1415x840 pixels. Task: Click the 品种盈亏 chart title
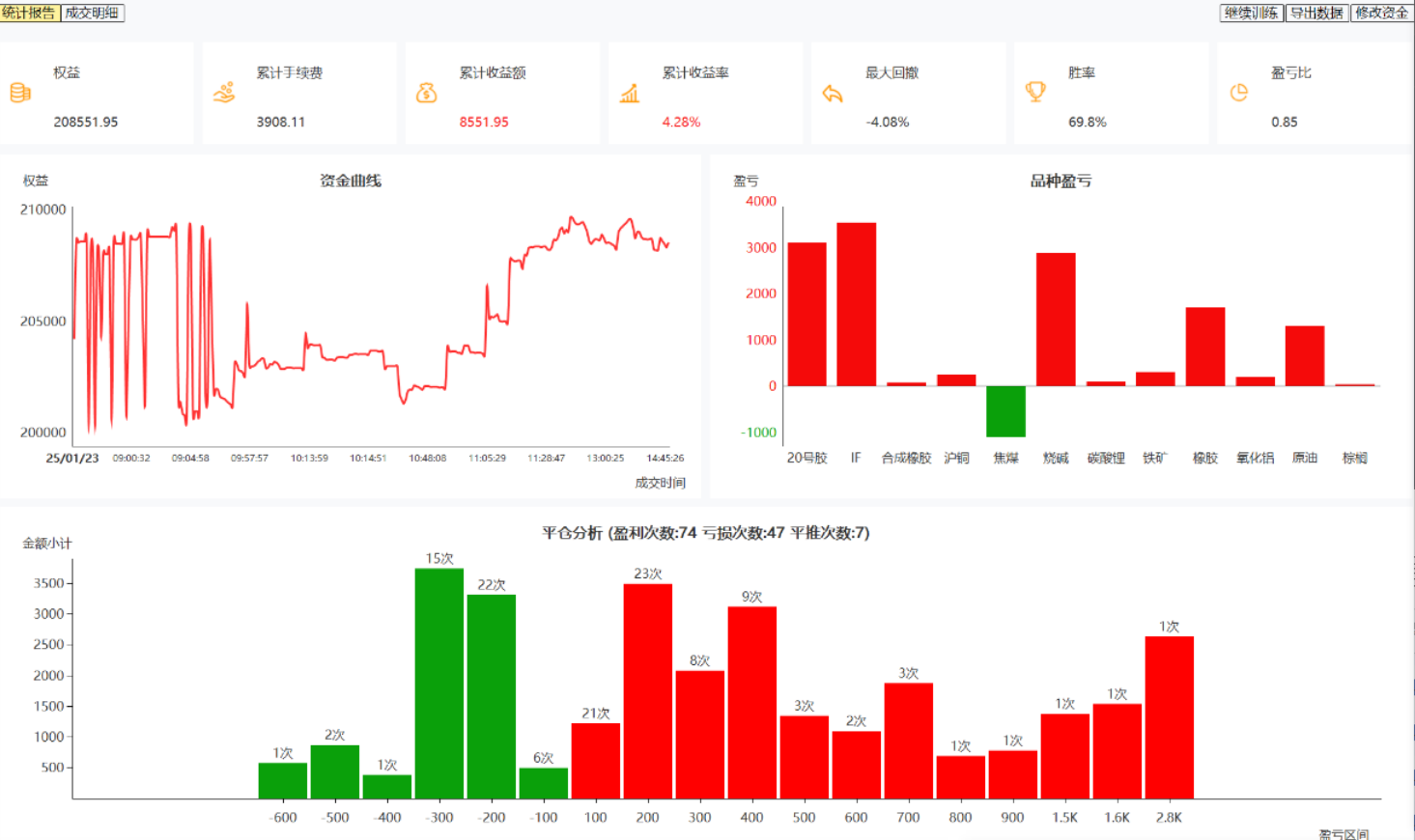pos(1061,181)
